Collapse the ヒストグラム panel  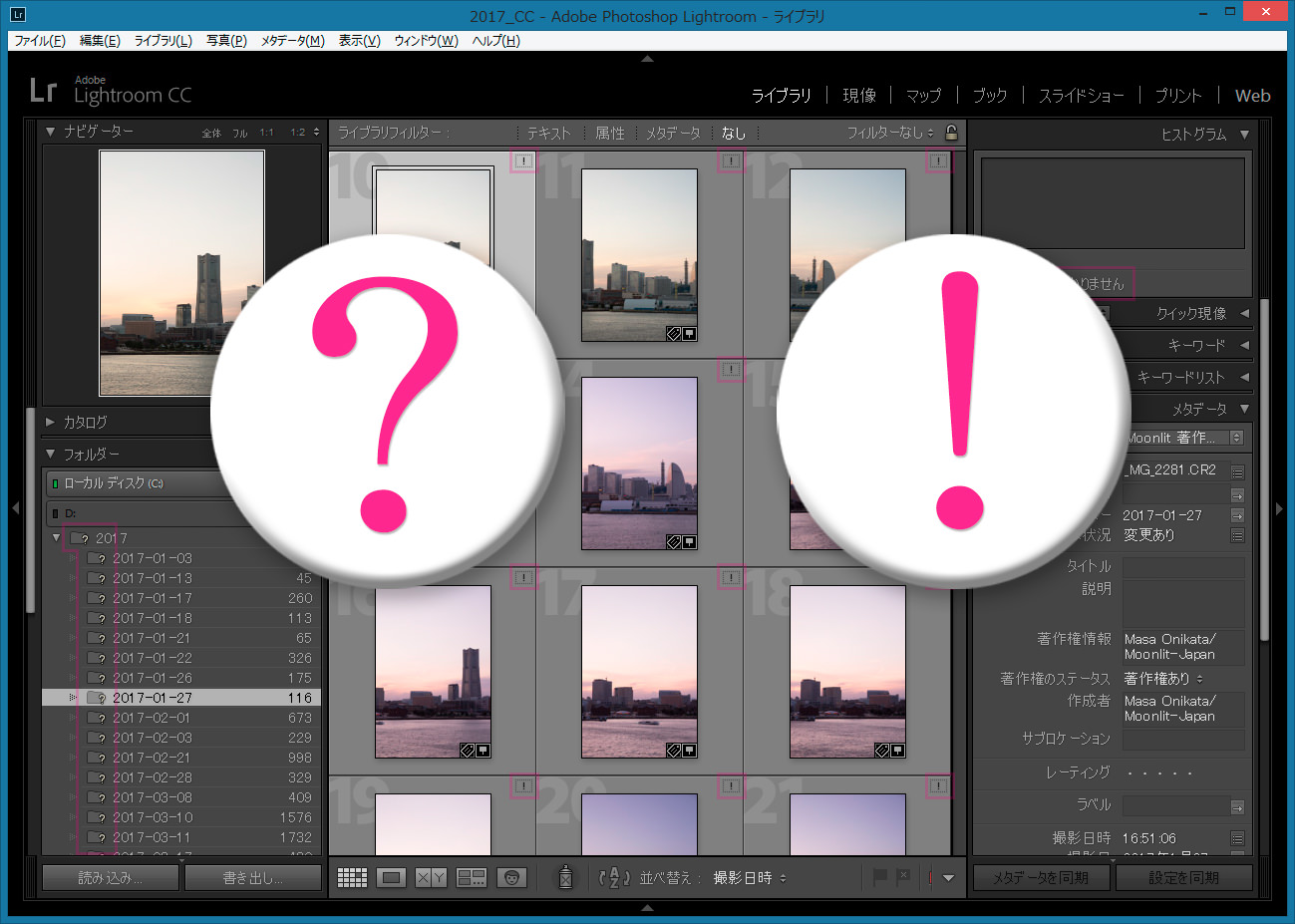coord(1244,135)
